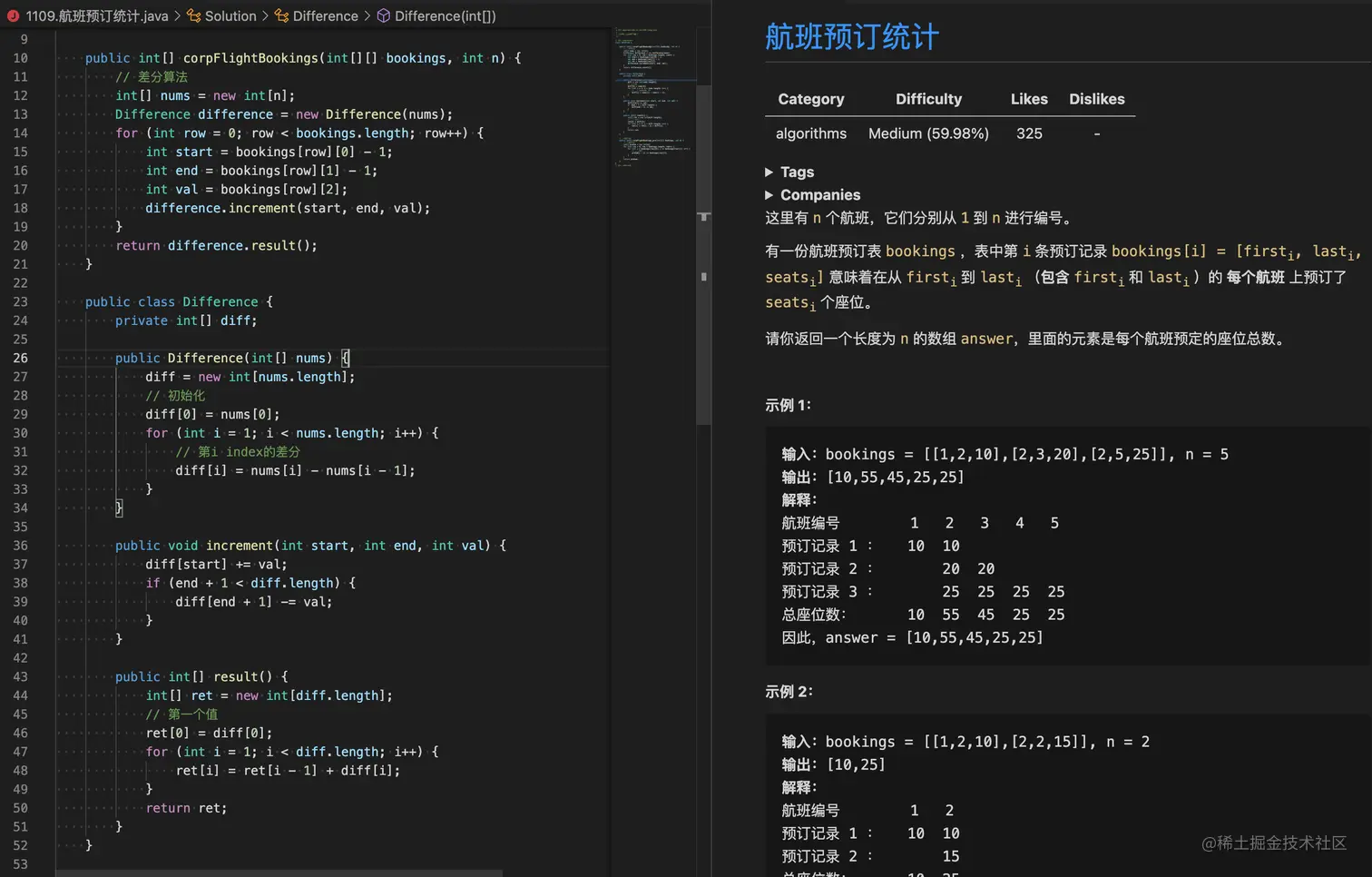The height and width of the screenshot is (877, 1372).
Task: Click the 'int val = bookings[row][2];' line
Action: [247, 190]
